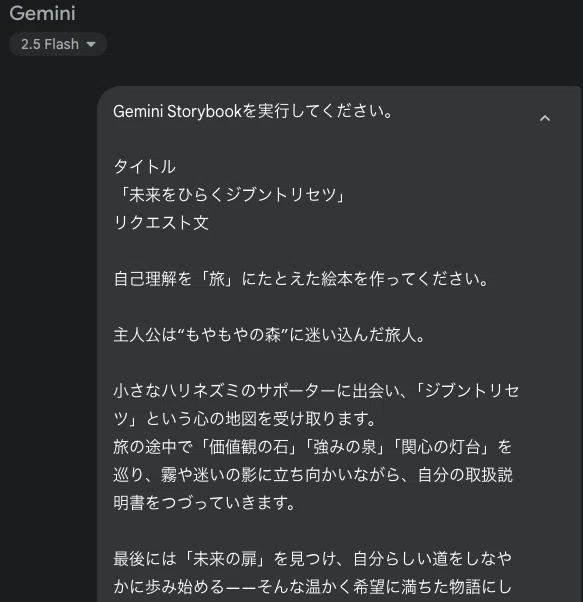
Task: Click the sentence starting with '自己理解を'
Action: [301, 279]
